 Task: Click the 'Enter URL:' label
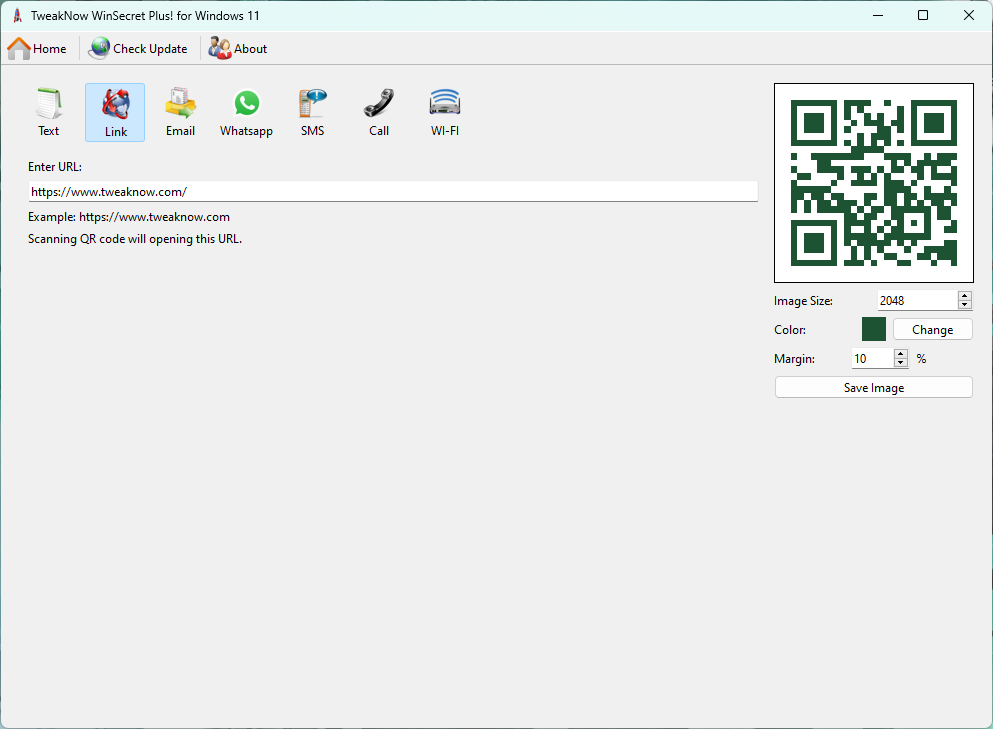[x=54, y=167]
